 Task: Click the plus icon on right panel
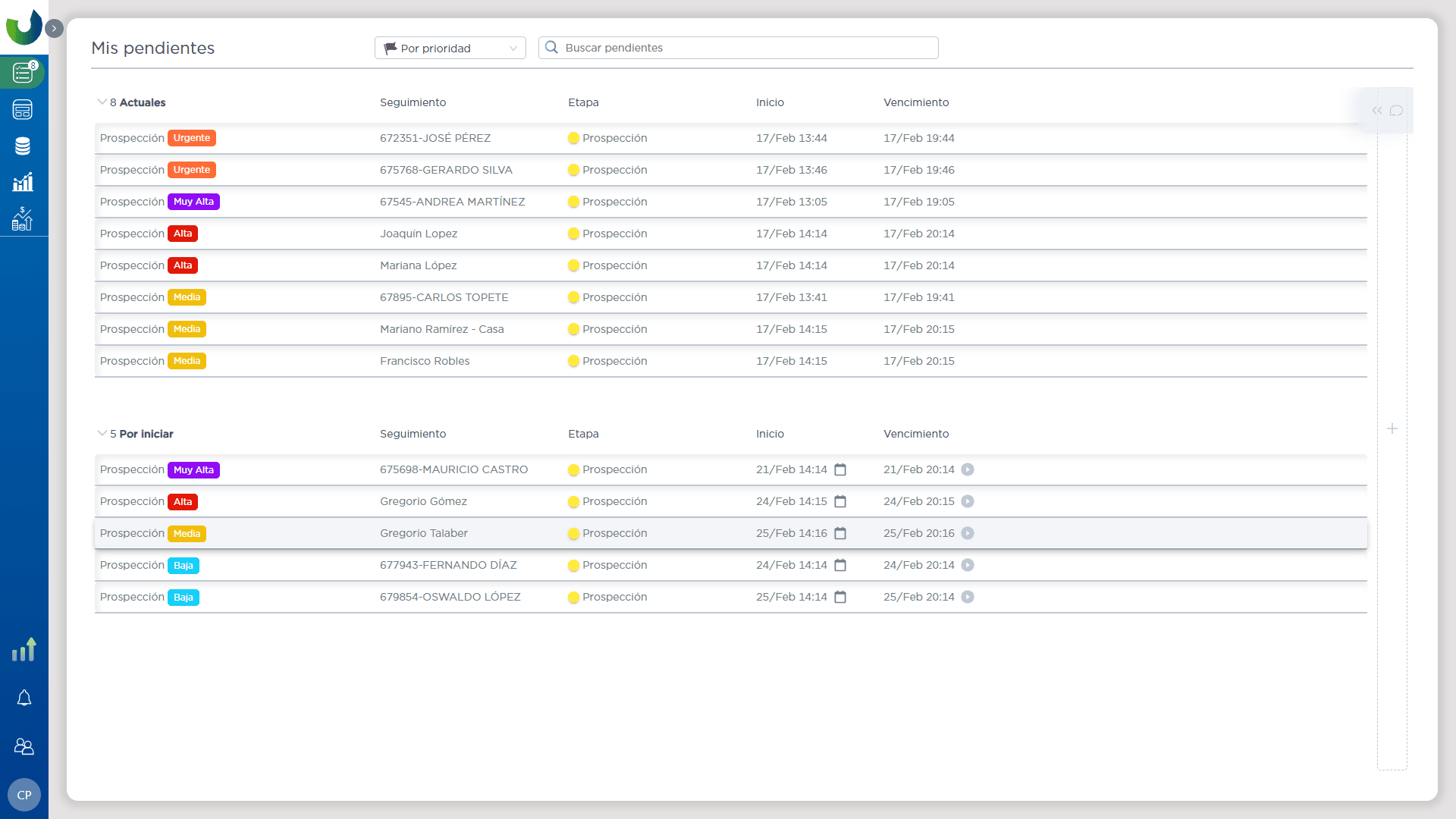pyautogui.click(x=1392, y=429)
